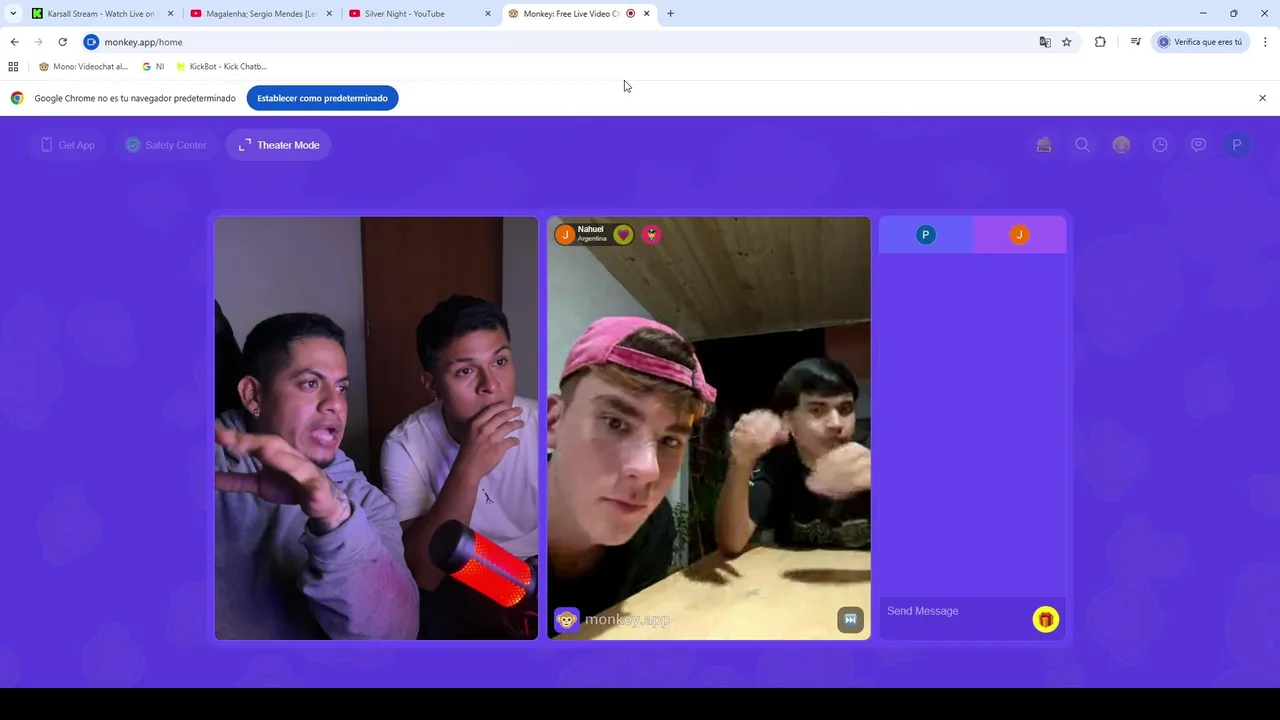Open the chat messages heart bubble icon
Screen dimensions: 1280x720
coord(1198,145)
